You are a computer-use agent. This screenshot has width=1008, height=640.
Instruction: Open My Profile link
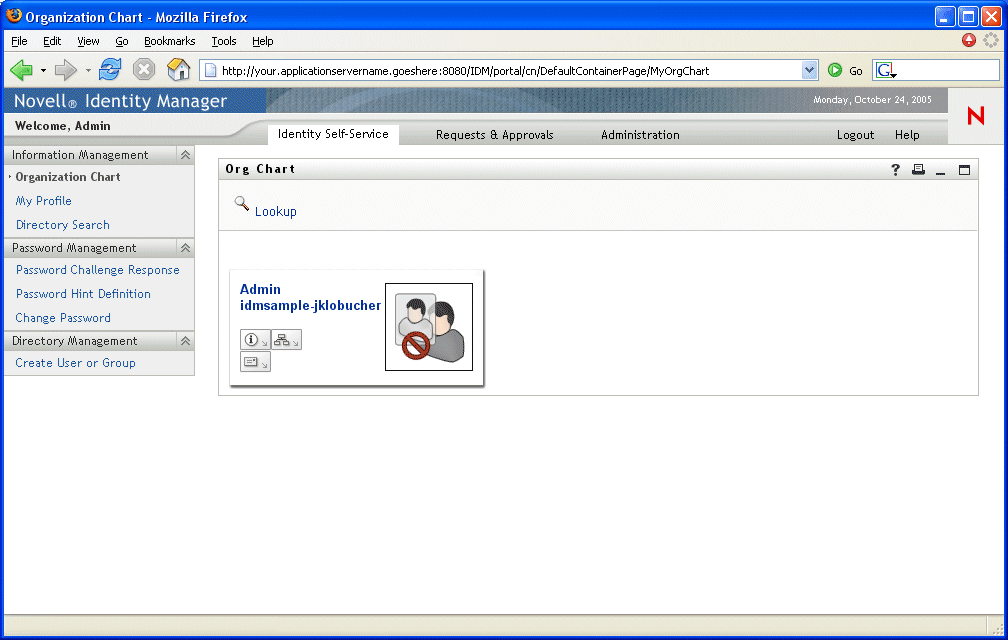43,201
